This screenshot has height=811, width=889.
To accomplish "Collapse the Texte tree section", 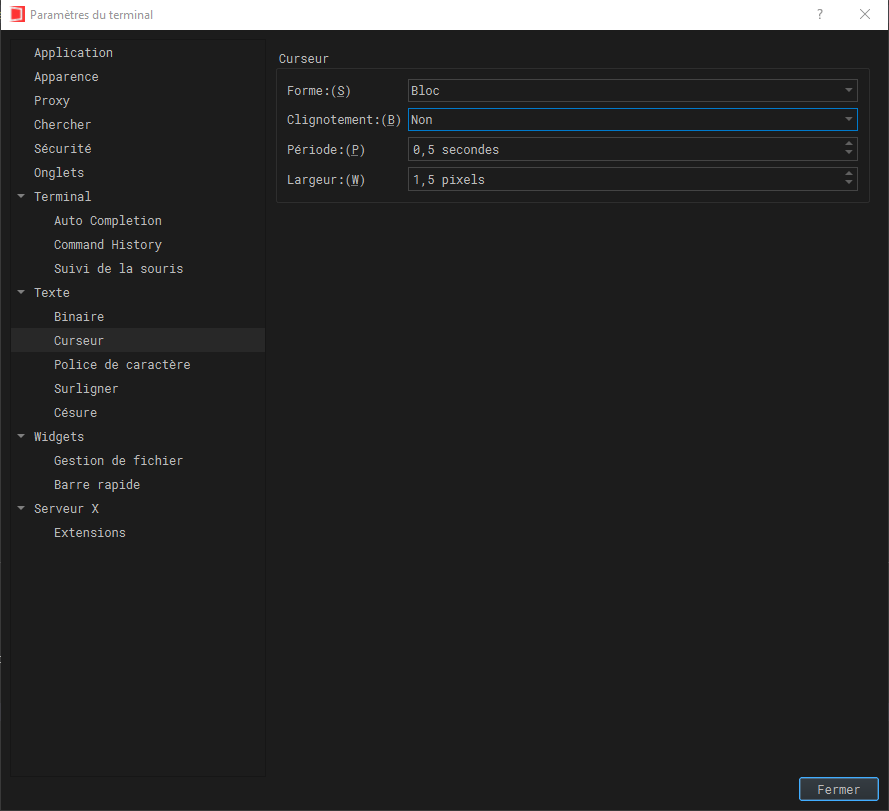I will [x=21, y=292].
